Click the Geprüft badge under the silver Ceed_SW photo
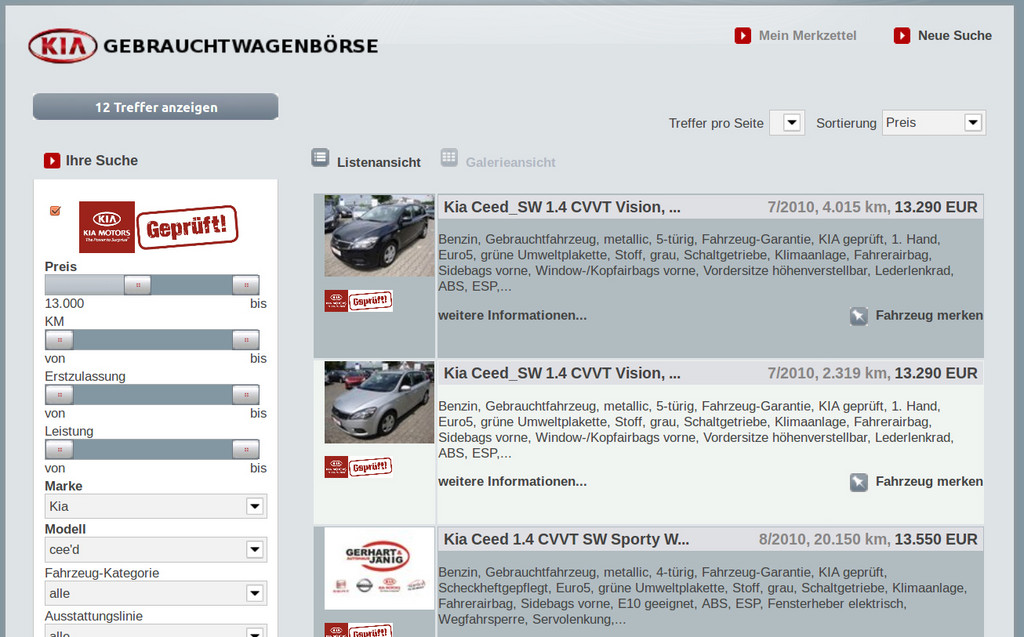This screenshot has height=637, width=1024. tap(359, 466)
